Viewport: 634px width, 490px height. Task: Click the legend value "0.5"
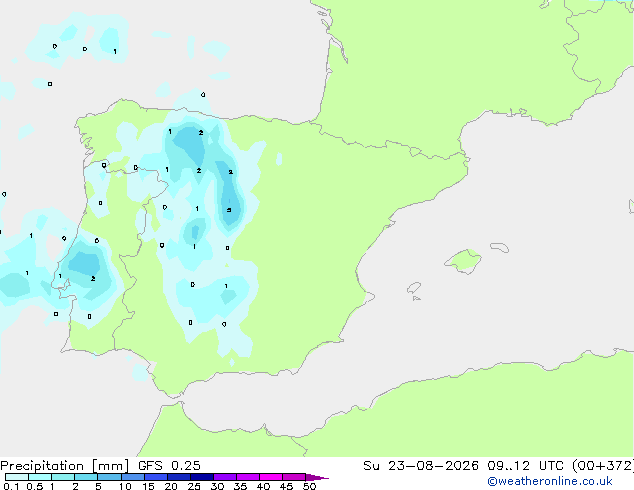coord(34,486)
